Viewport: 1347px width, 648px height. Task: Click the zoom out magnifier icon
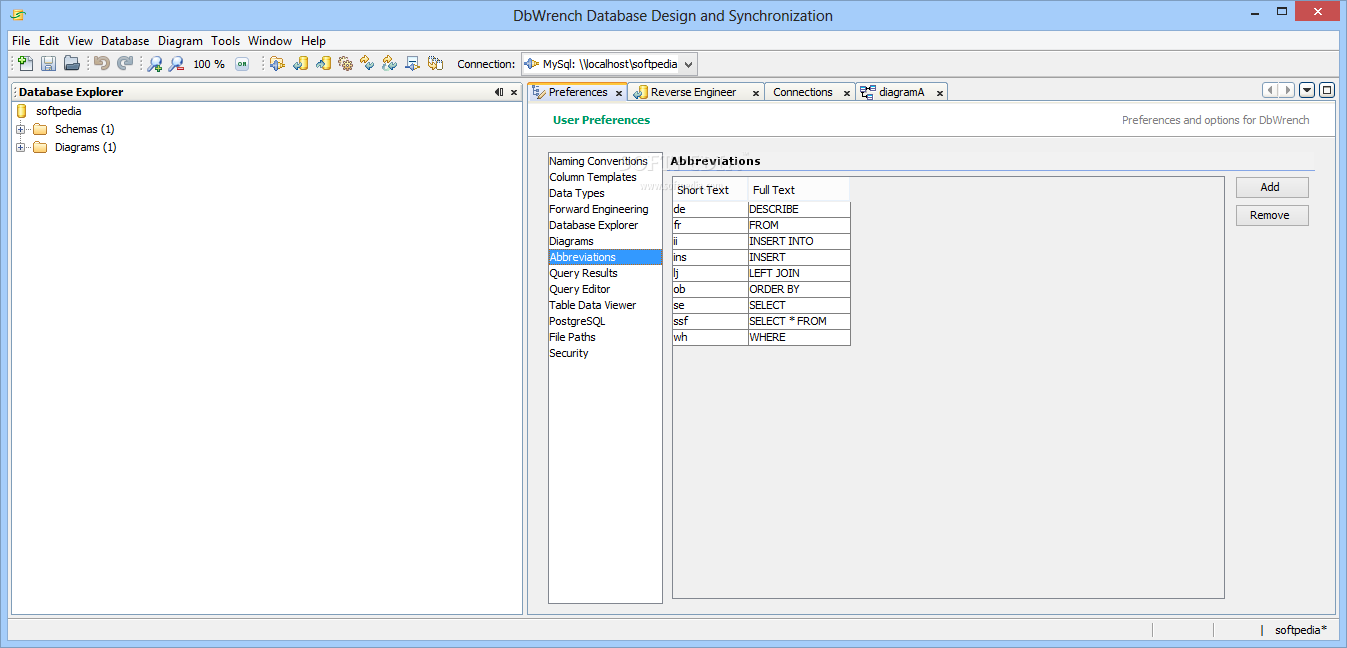176,64
